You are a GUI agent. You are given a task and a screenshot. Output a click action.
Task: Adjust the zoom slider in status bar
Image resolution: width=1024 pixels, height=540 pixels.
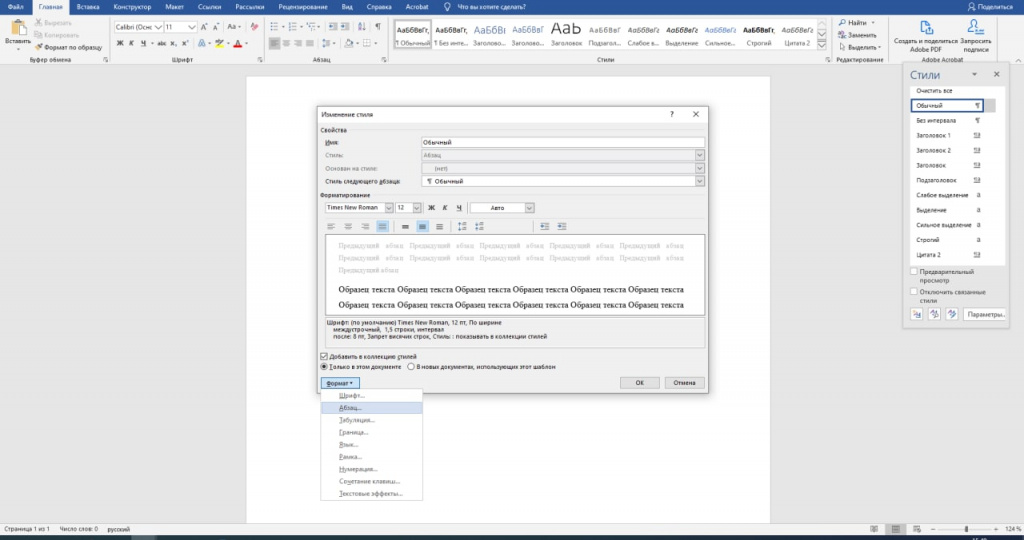tap(966, 529)
